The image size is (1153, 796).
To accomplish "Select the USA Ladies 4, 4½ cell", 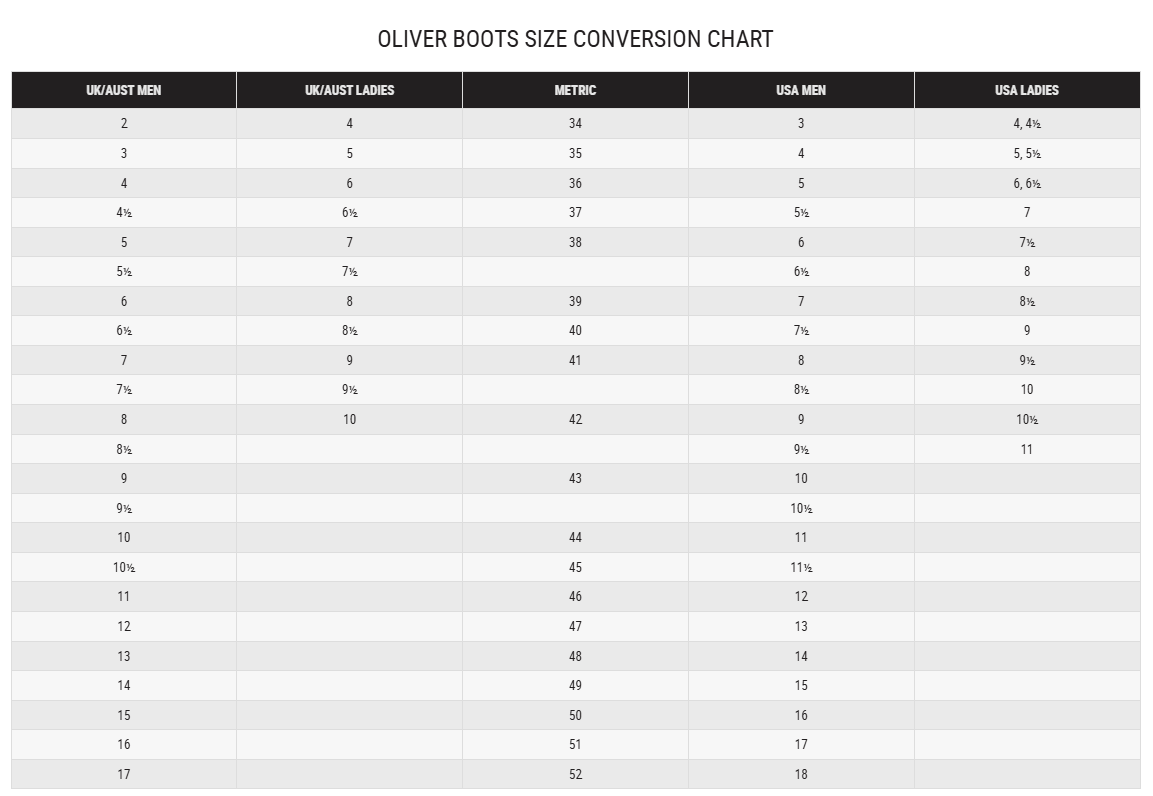I will pyautogui.click(x=1027, y=123).
